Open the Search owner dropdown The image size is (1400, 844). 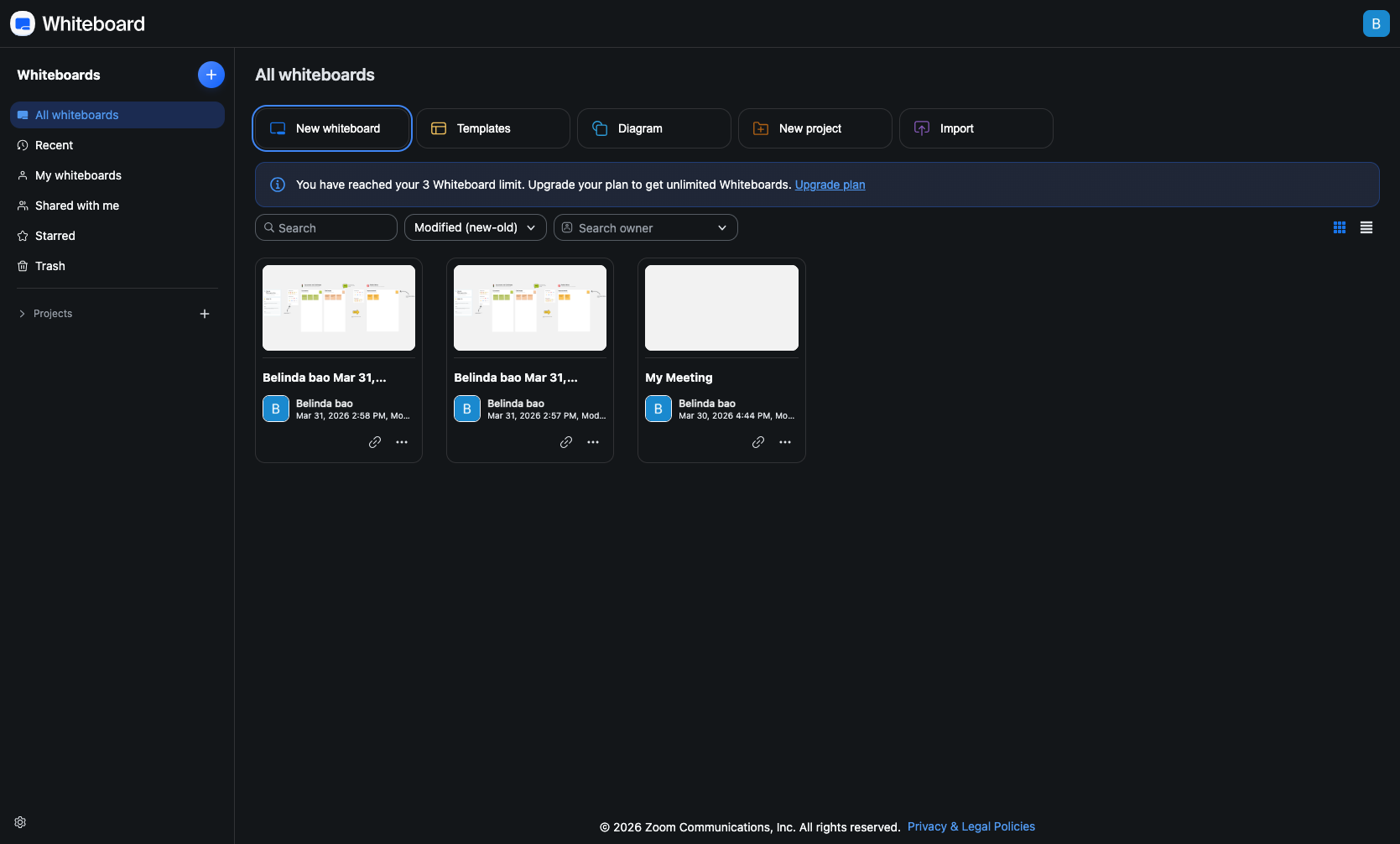(x=646, y=227)
